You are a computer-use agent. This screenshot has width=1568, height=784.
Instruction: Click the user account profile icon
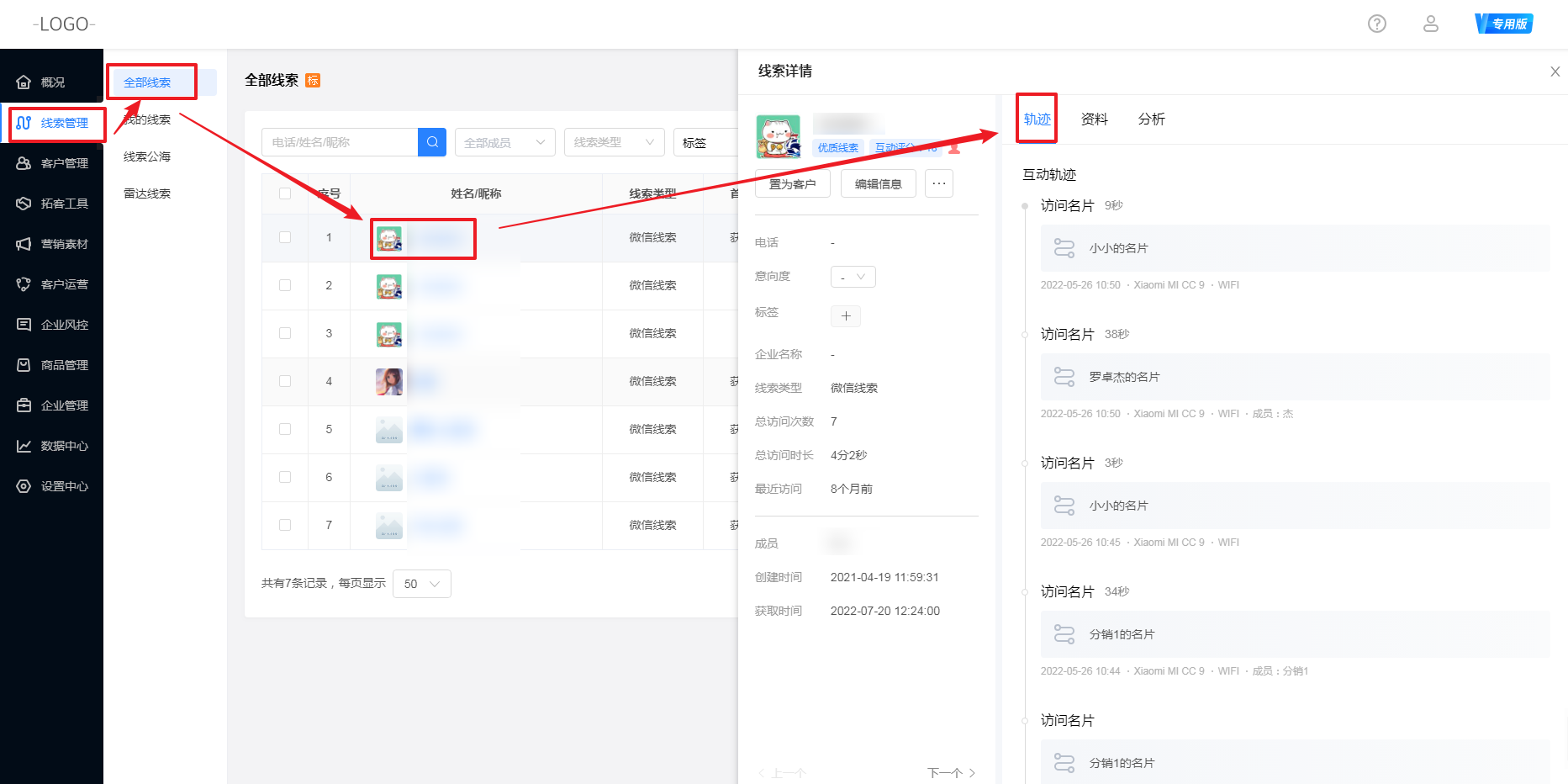[x=1430, y=24]
